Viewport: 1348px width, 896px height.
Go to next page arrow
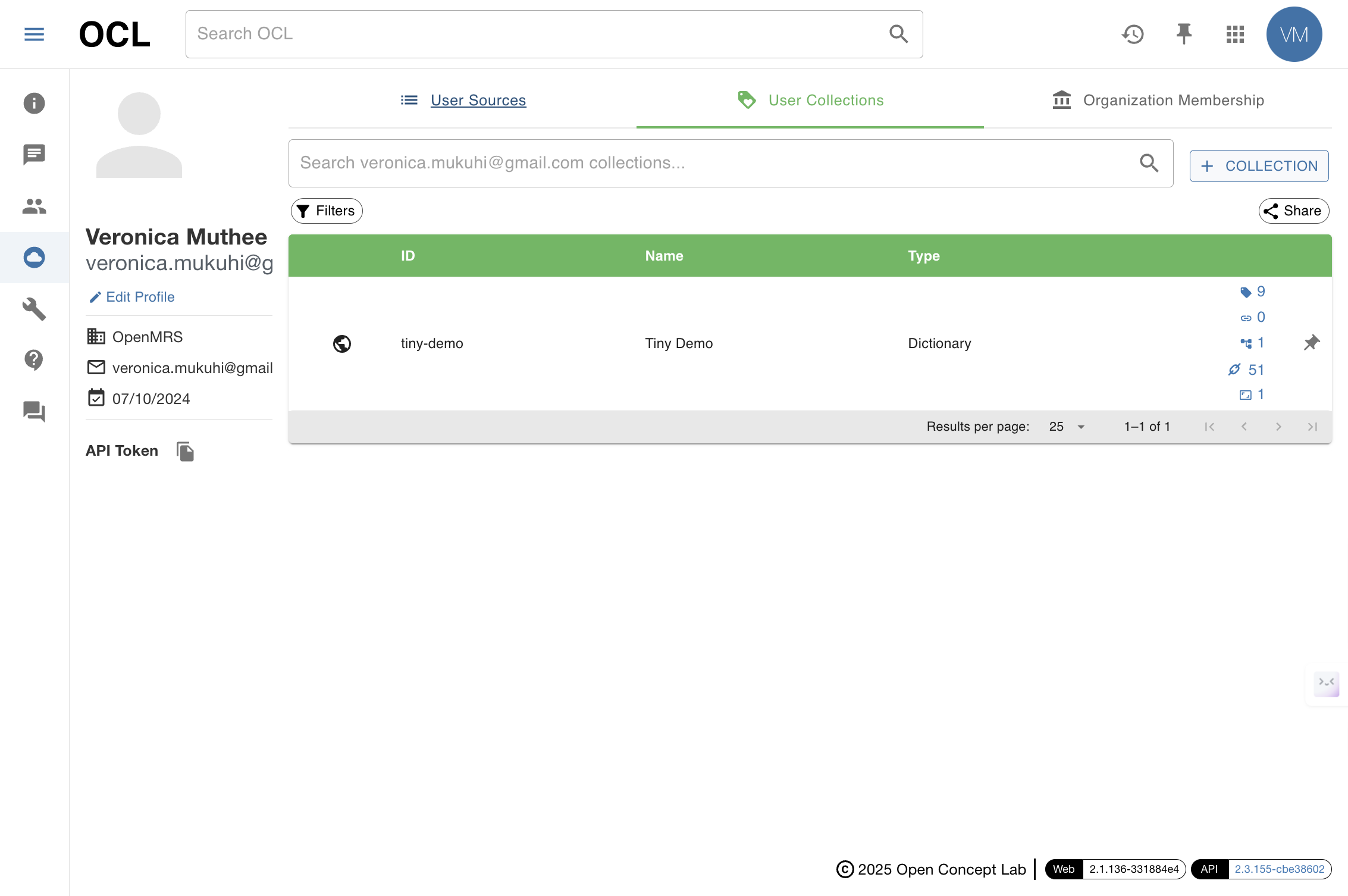click(x=1278, y=427)
